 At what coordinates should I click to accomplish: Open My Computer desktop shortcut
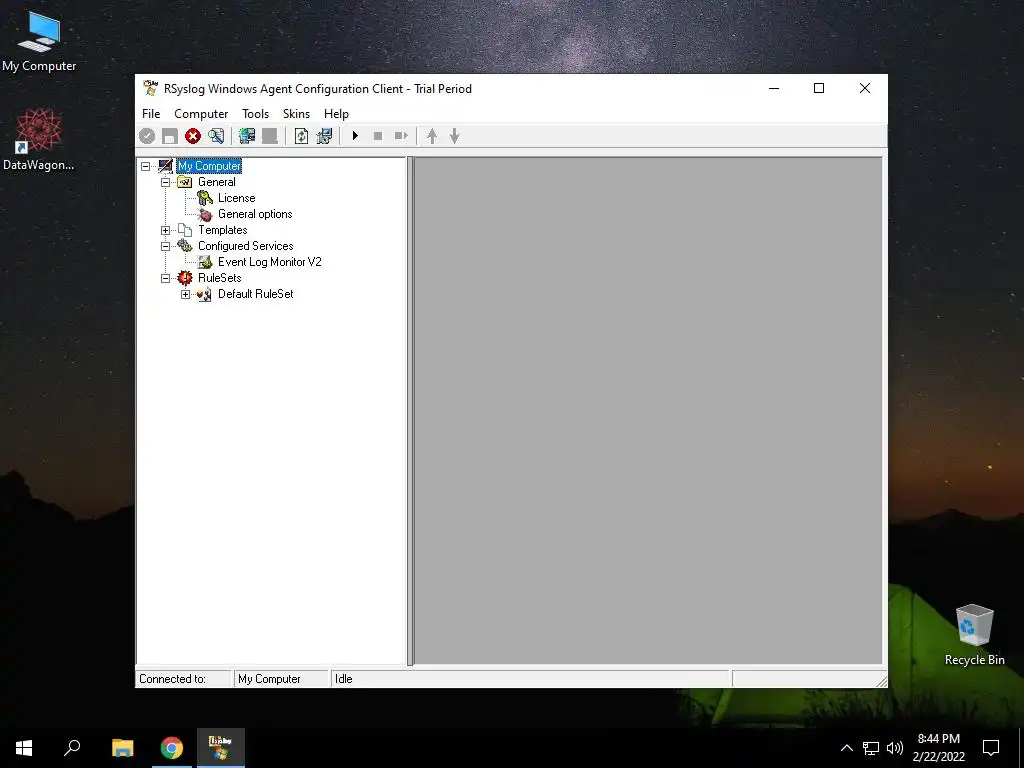click(x=39, y=43)
